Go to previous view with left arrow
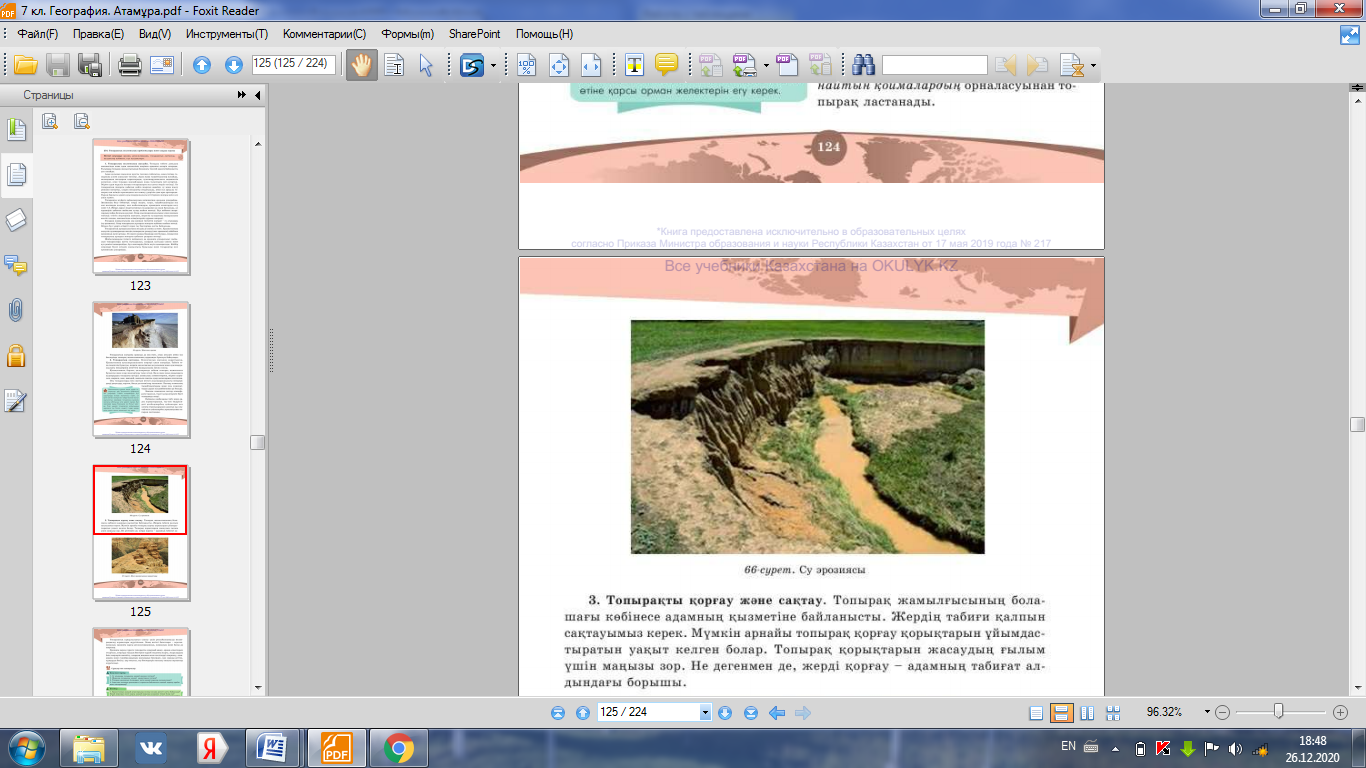The image size is (1366, 768). coord(777,713)
